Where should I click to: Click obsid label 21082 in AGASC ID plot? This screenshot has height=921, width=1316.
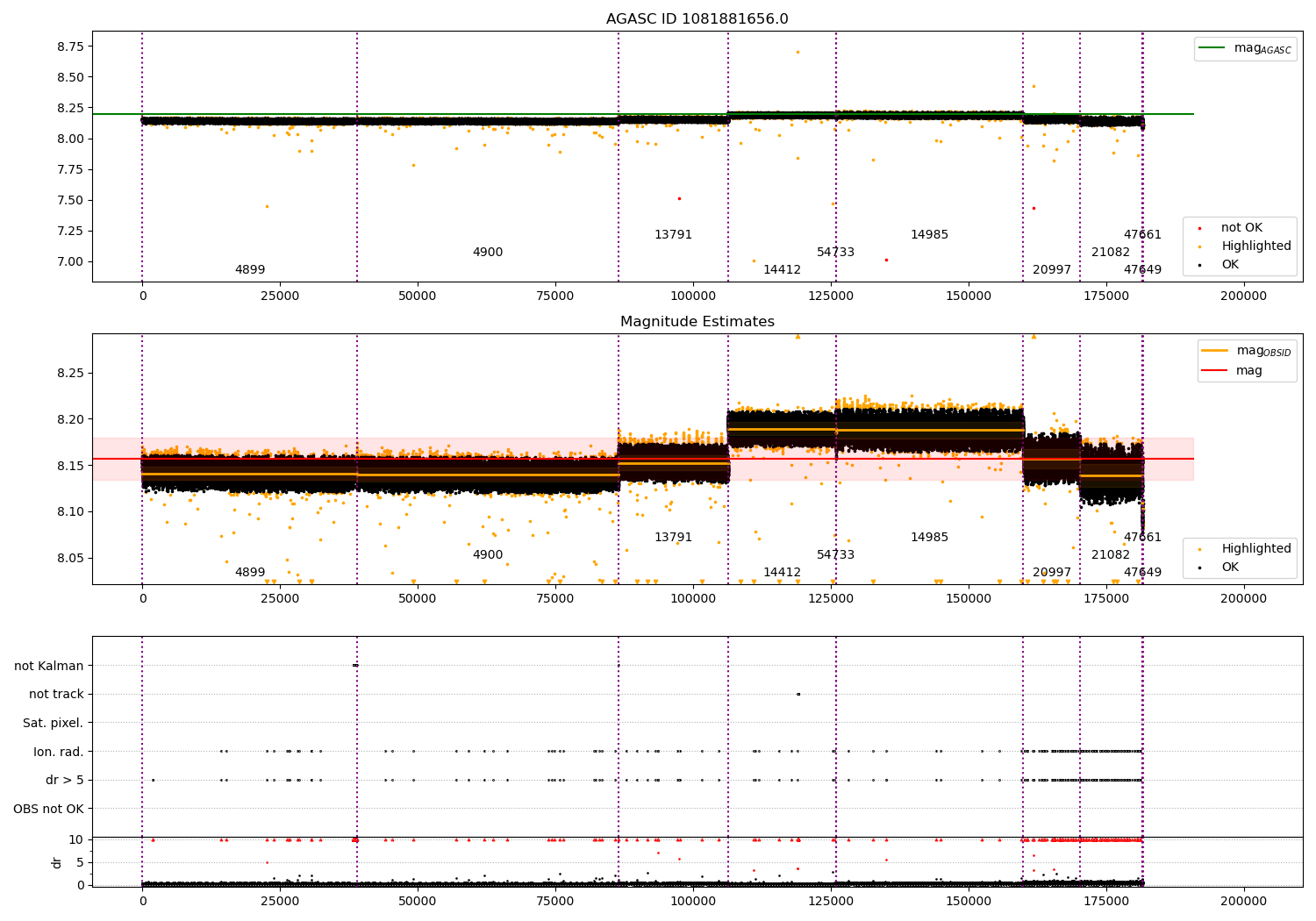(x=1111, y=253)
